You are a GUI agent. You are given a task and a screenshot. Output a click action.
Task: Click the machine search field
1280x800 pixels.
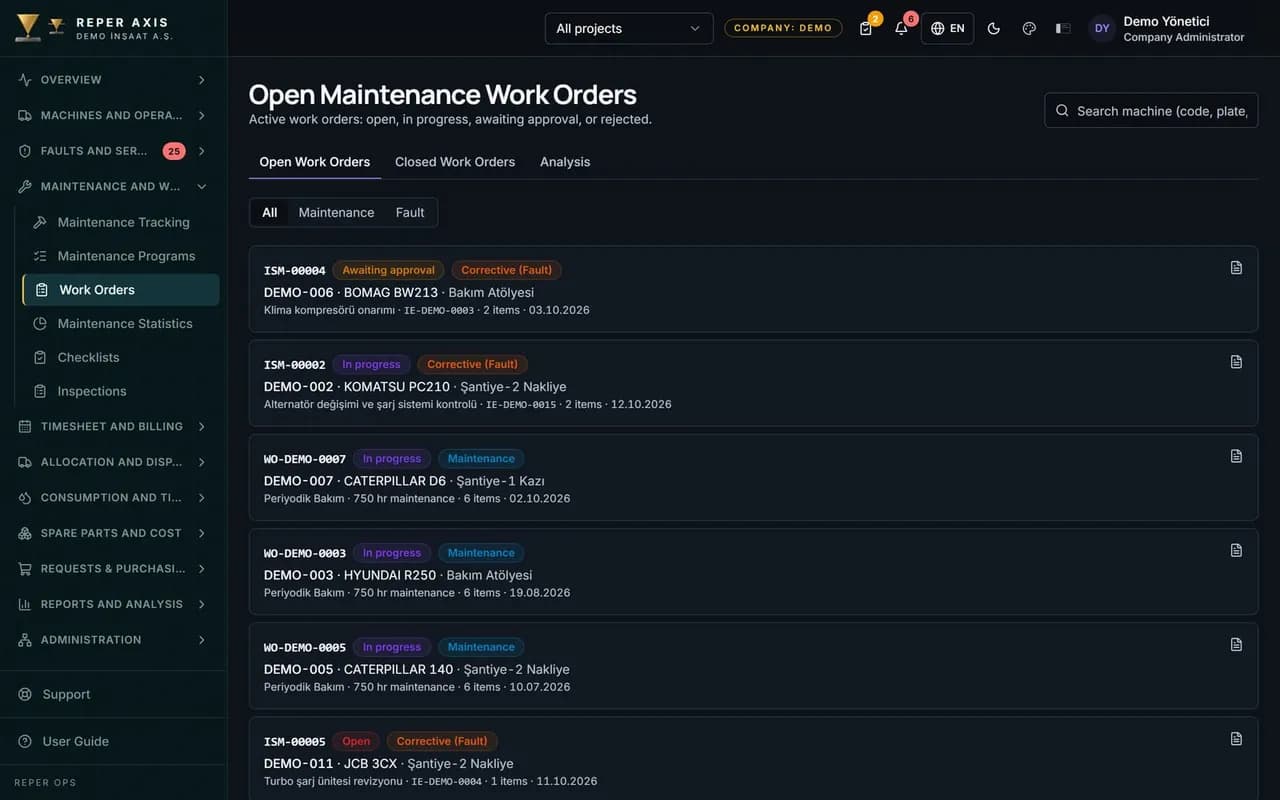coord(1151,111)
